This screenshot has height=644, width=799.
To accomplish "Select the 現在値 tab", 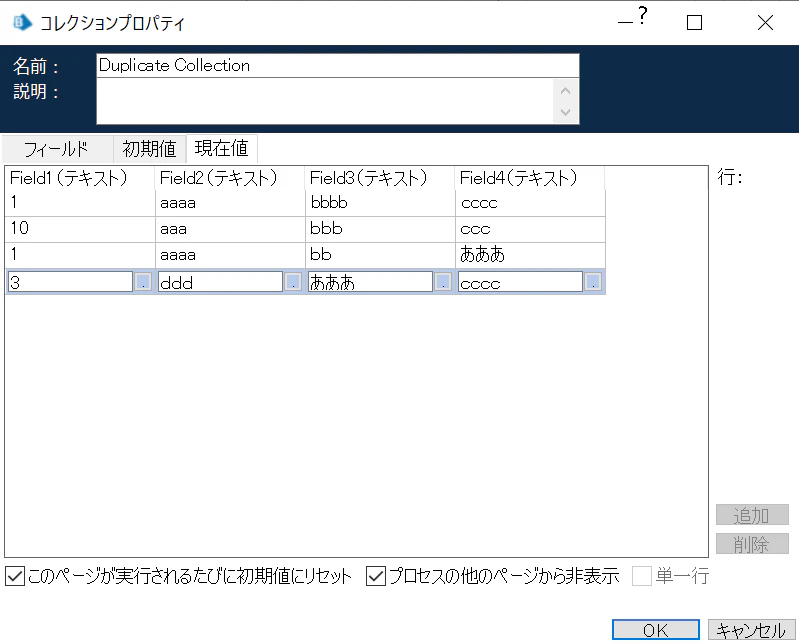I will pos(222,148).
